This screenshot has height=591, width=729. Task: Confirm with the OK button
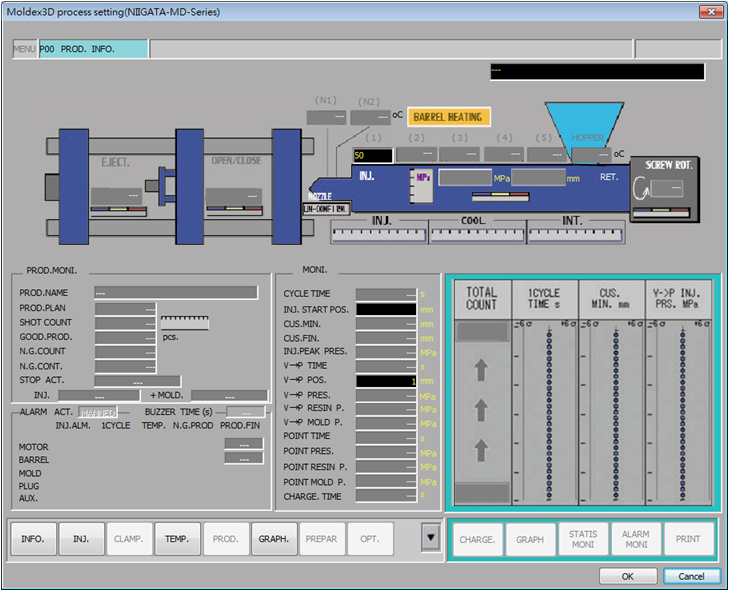pyautogui.click(x=628, y=577)
